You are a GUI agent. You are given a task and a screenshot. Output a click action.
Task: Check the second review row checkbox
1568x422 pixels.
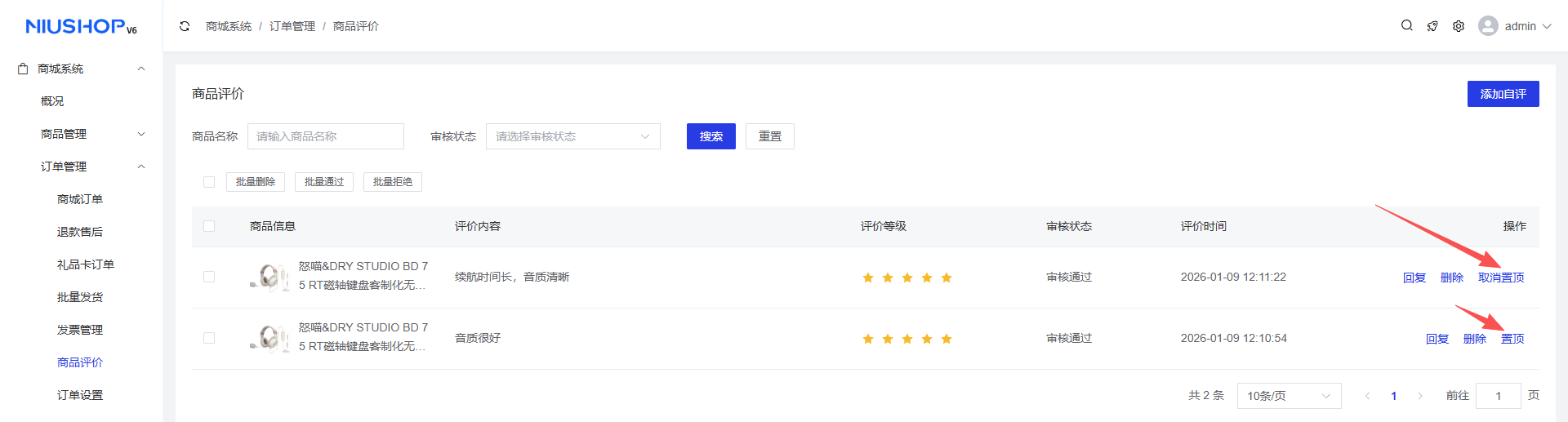209,338
